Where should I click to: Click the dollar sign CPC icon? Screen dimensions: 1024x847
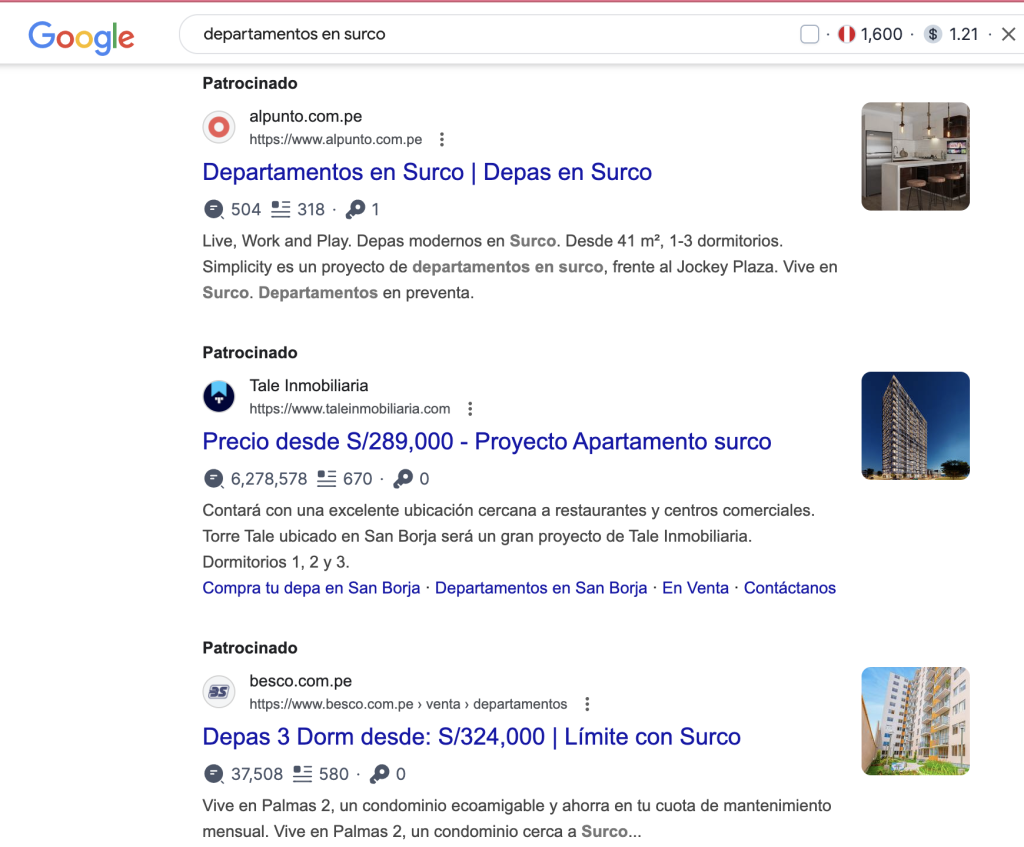[933, 34]
